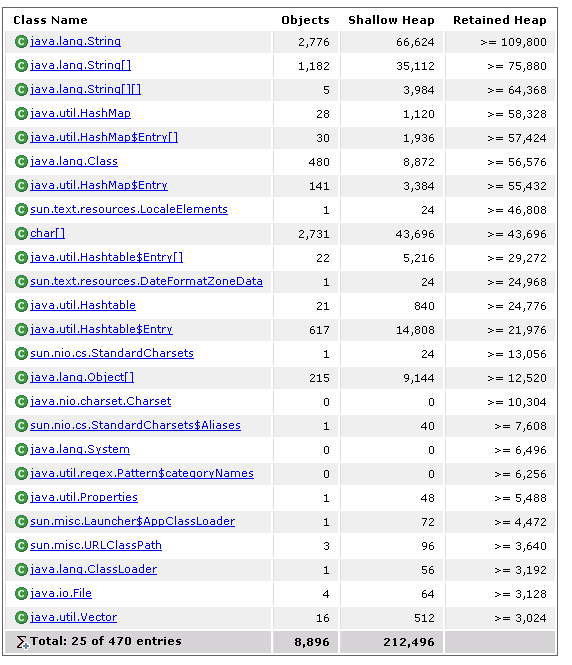
Task: Click the class icon next to java.io.File
Action: tap(21, 593)
